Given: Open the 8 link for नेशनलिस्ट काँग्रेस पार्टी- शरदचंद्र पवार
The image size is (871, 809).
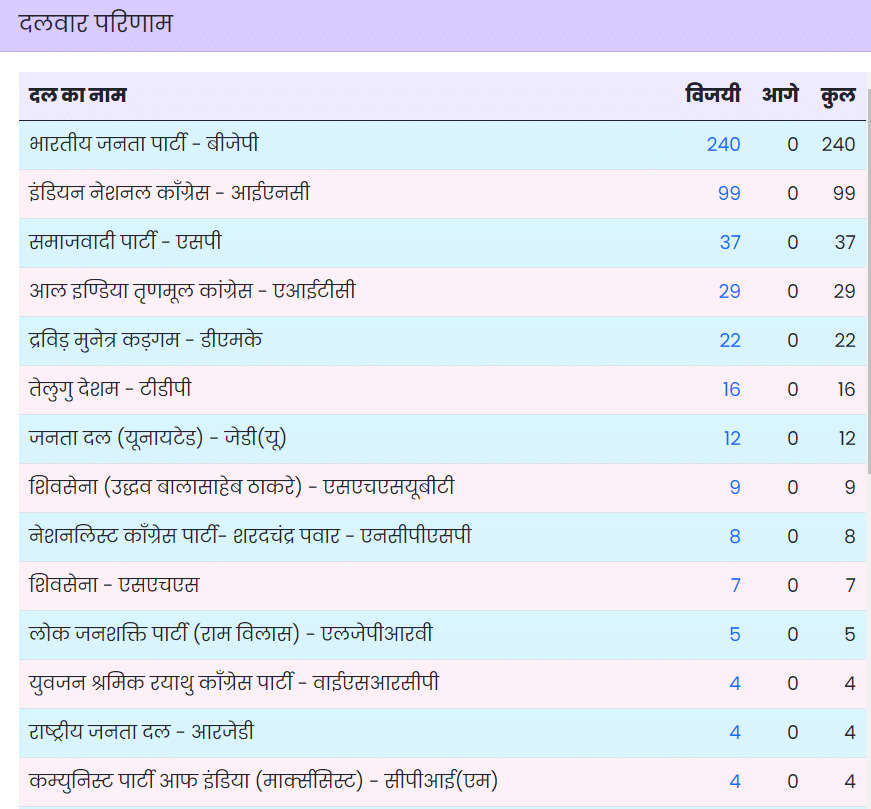Looking at the screenshot, I should pyautogui.click(x=735, y=536).
